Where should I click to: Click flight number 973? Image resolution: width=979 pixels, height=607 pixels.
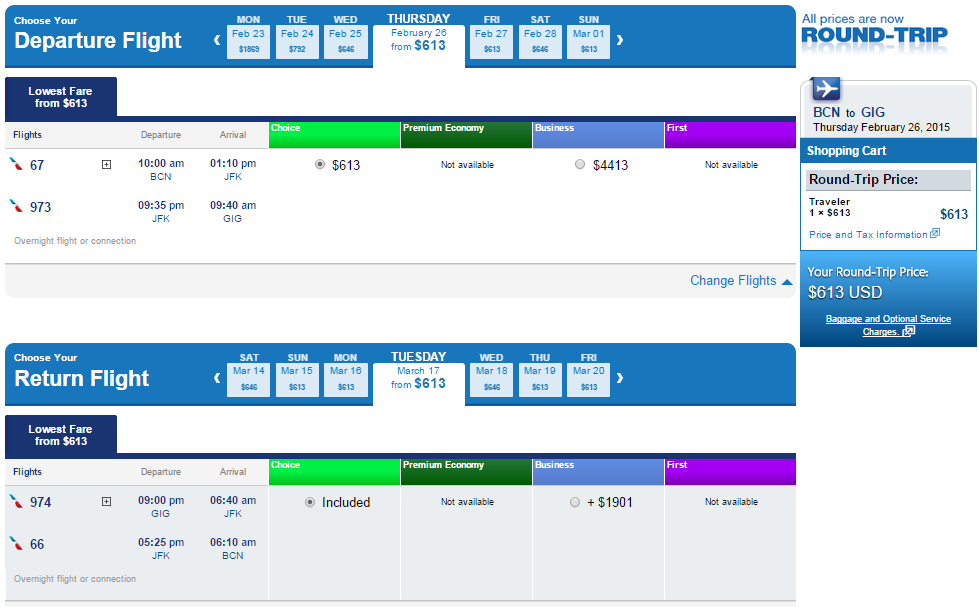(41, 207)
